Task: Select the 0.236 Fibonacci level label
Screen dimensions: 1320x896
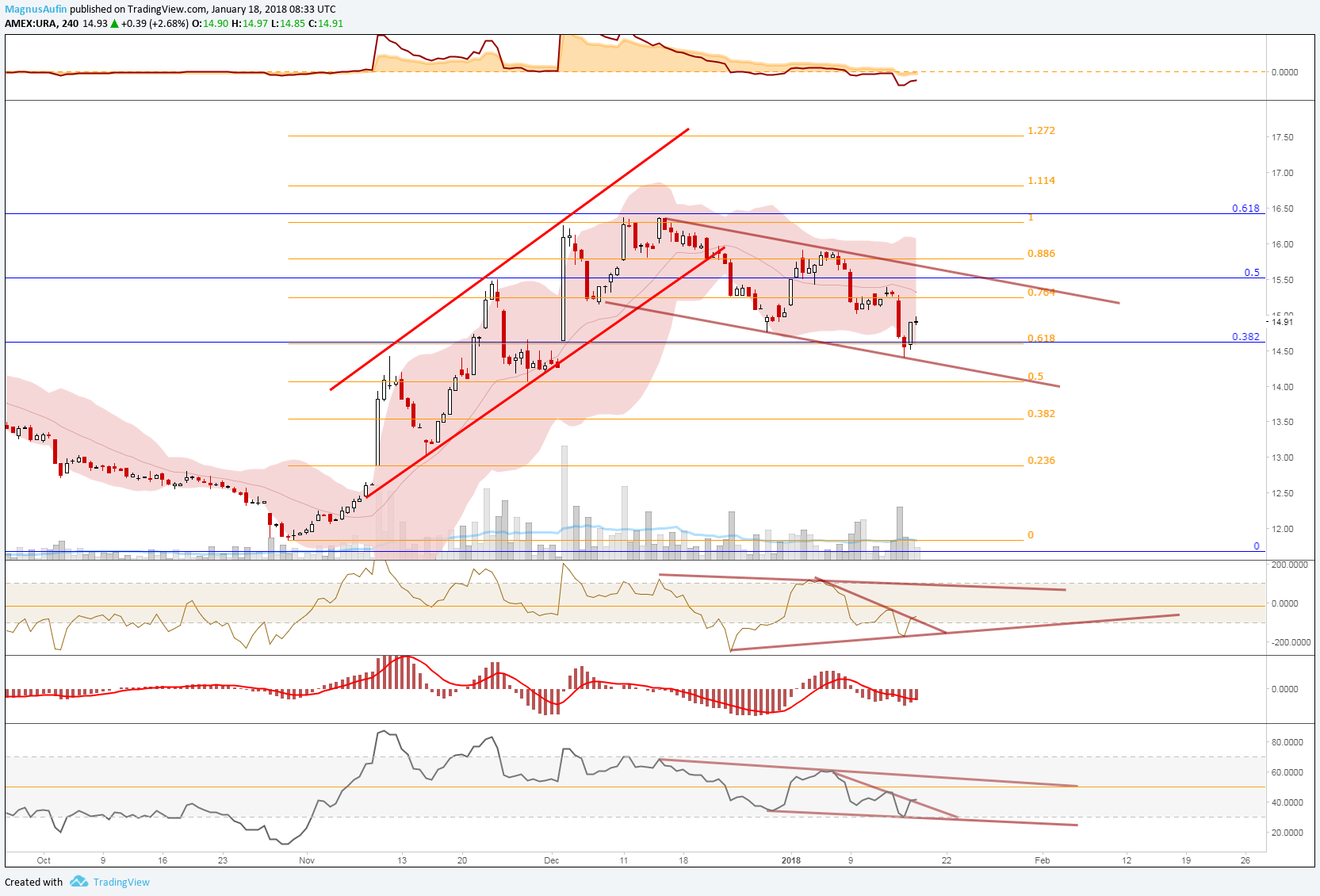Action: [x=1041, y=461]
